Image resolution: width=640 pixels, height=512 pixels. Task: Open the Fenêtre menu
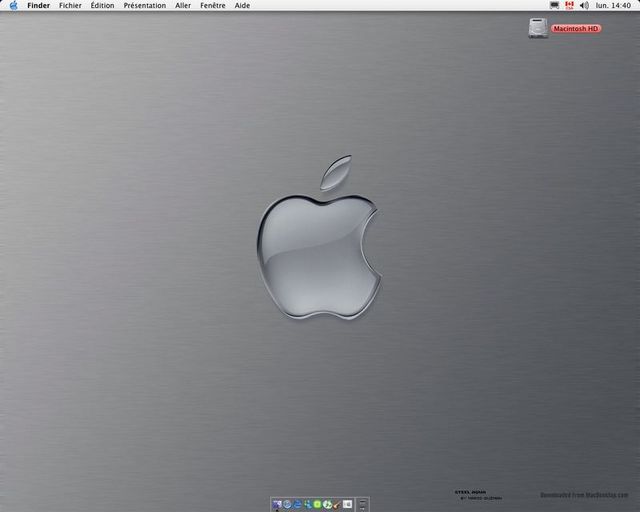point(213,5)
